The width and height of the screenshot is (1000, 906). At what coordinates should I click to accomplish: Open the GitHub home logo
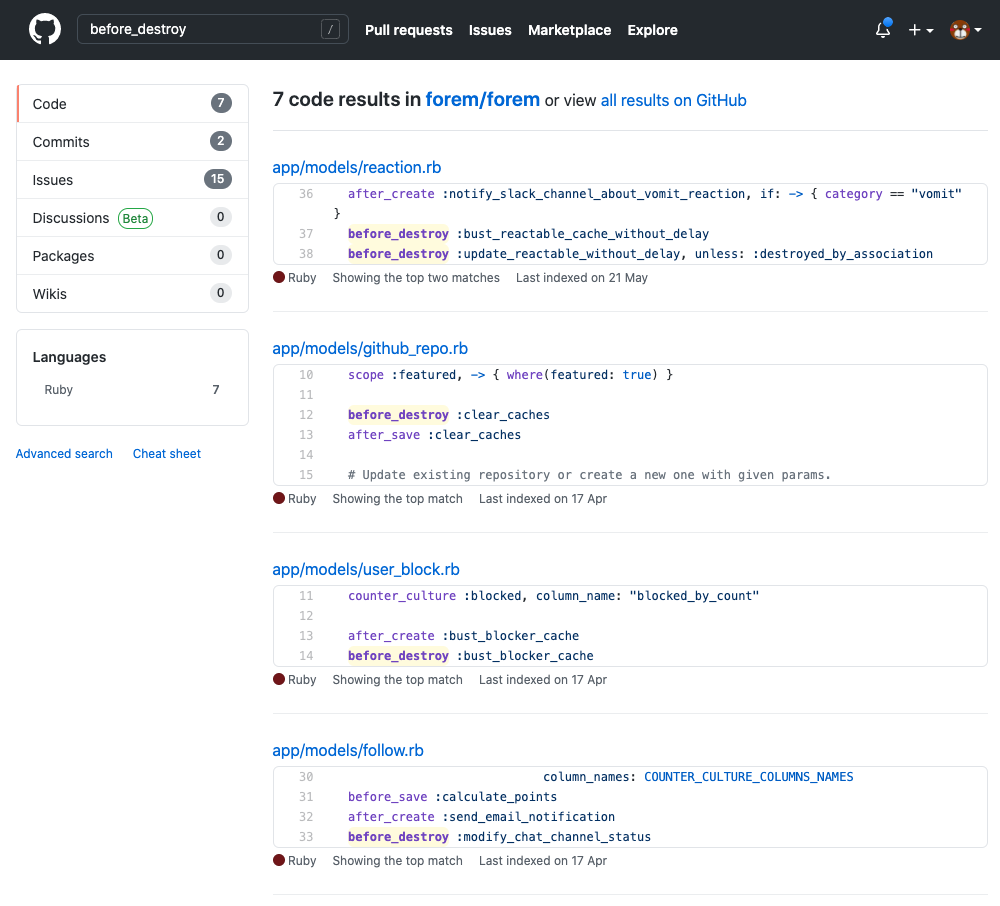coord(45,29)
